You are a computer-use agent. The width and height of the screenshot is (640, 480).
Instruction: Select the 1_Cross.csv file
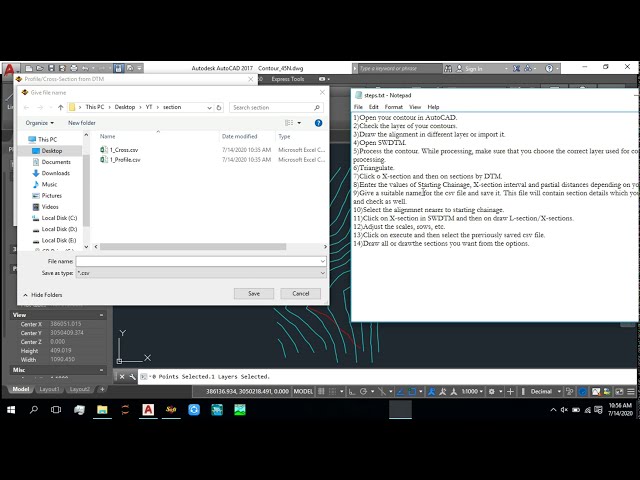(x=124, y=149)
